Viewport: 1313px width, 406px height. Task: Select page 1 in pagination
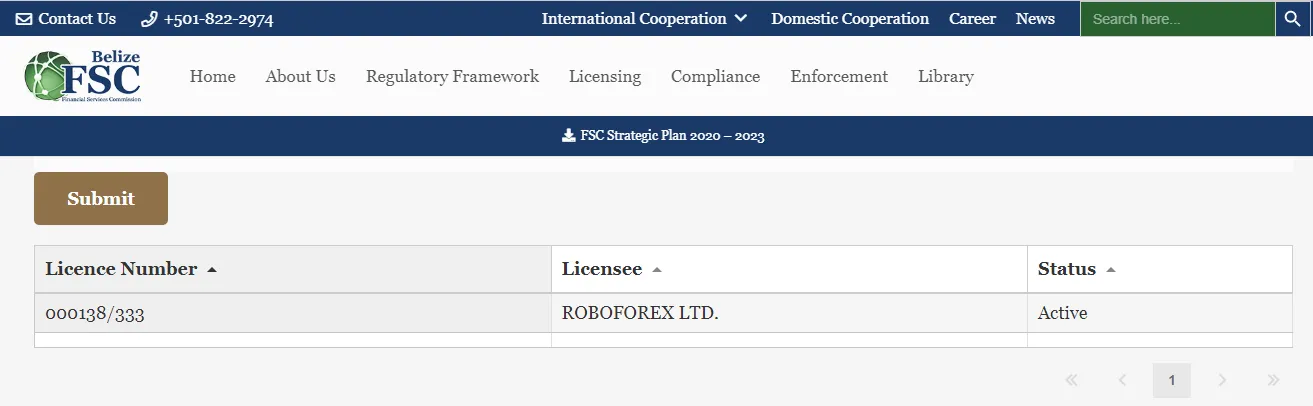[x=1172, y=380]
